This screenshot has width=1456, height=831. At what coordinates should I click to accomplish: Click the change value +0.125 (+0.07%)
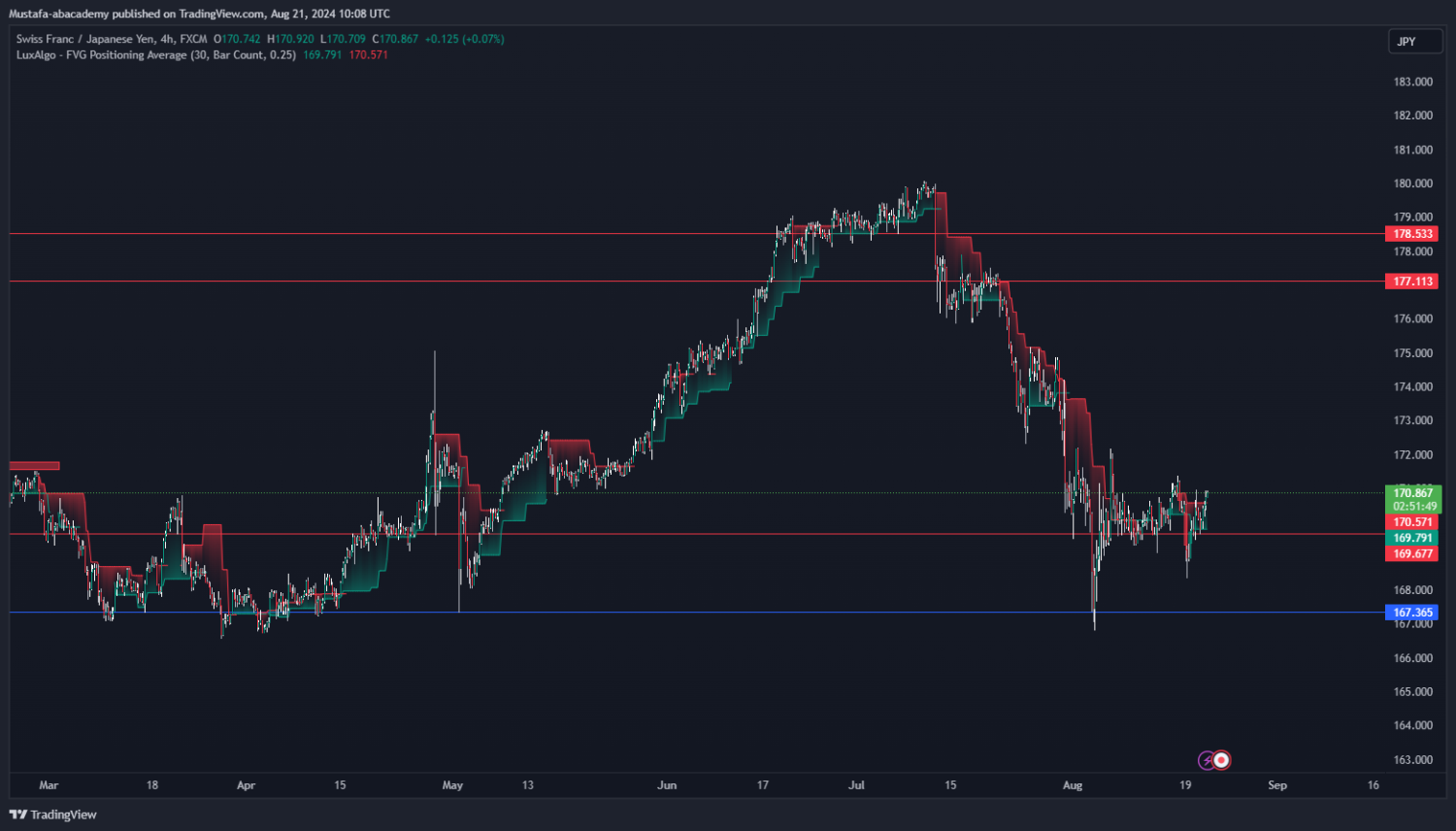pos(464,39)
